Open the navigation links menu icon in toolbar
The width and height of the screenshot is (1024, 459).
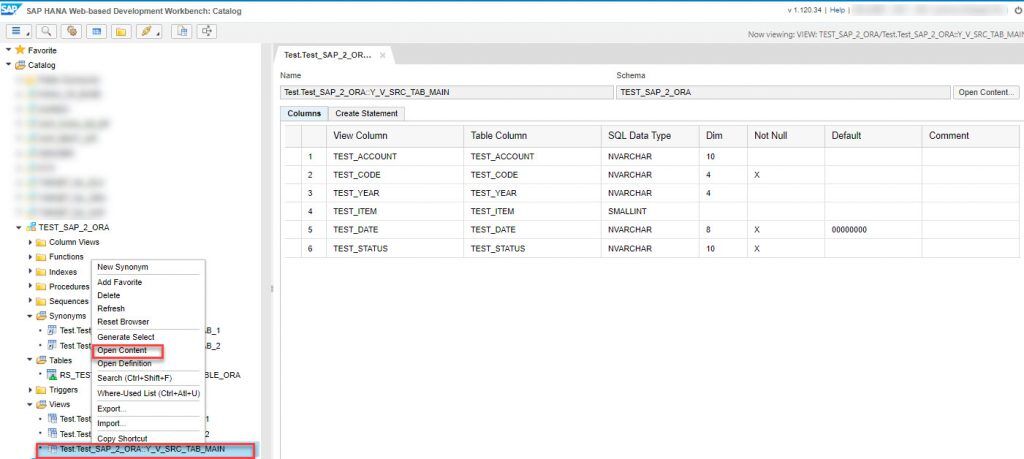click(x=18, y=31)
